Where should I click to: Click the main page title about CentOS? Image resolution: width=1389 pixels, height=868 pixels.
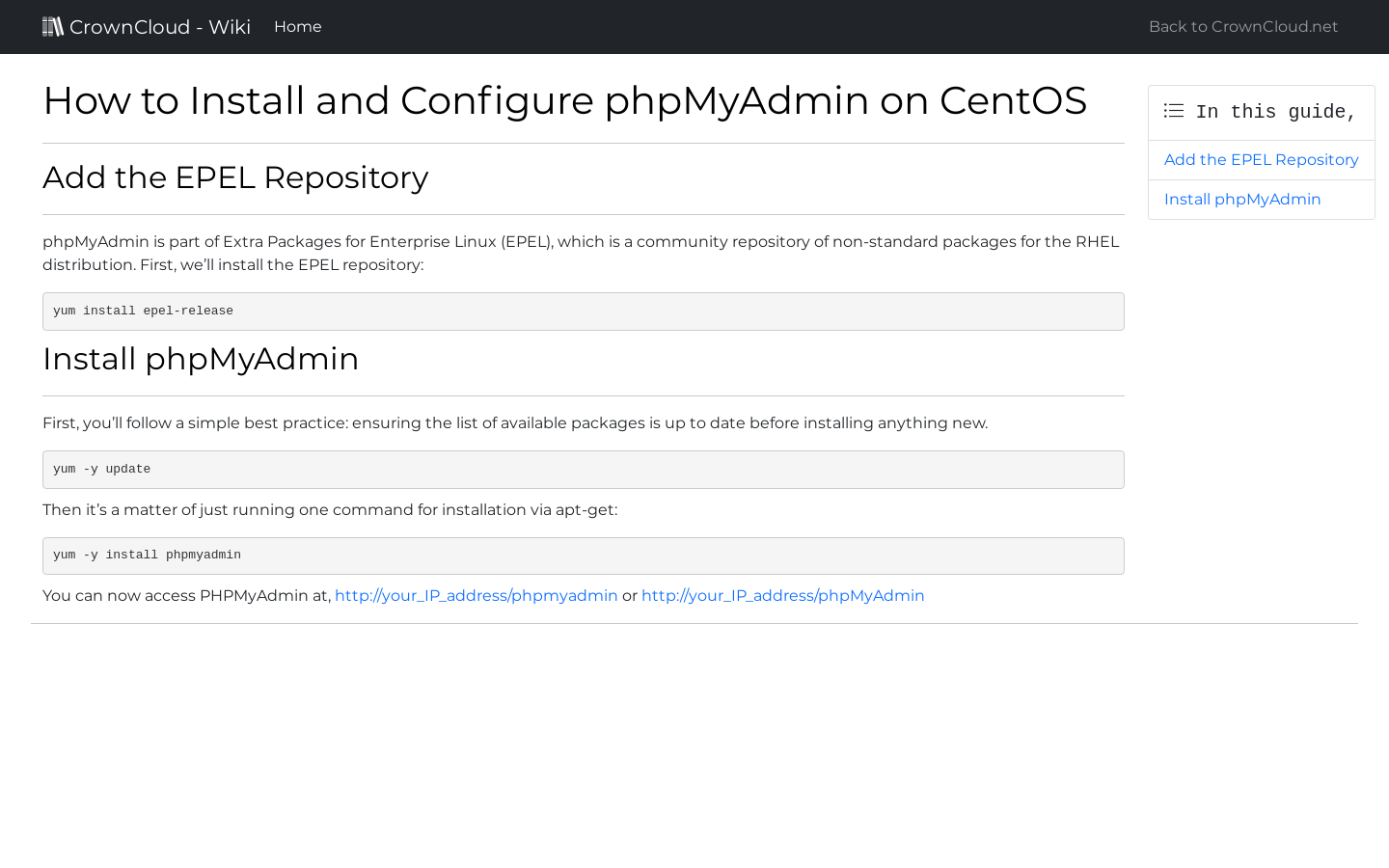pyautogui.click(x=565, y=100)
